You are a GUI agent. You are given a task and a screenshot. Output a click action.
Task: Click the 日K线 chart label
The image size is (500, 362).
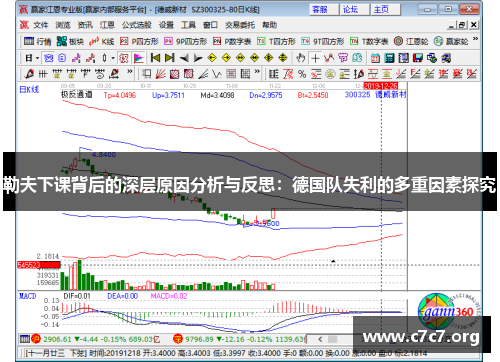[29, 89]
